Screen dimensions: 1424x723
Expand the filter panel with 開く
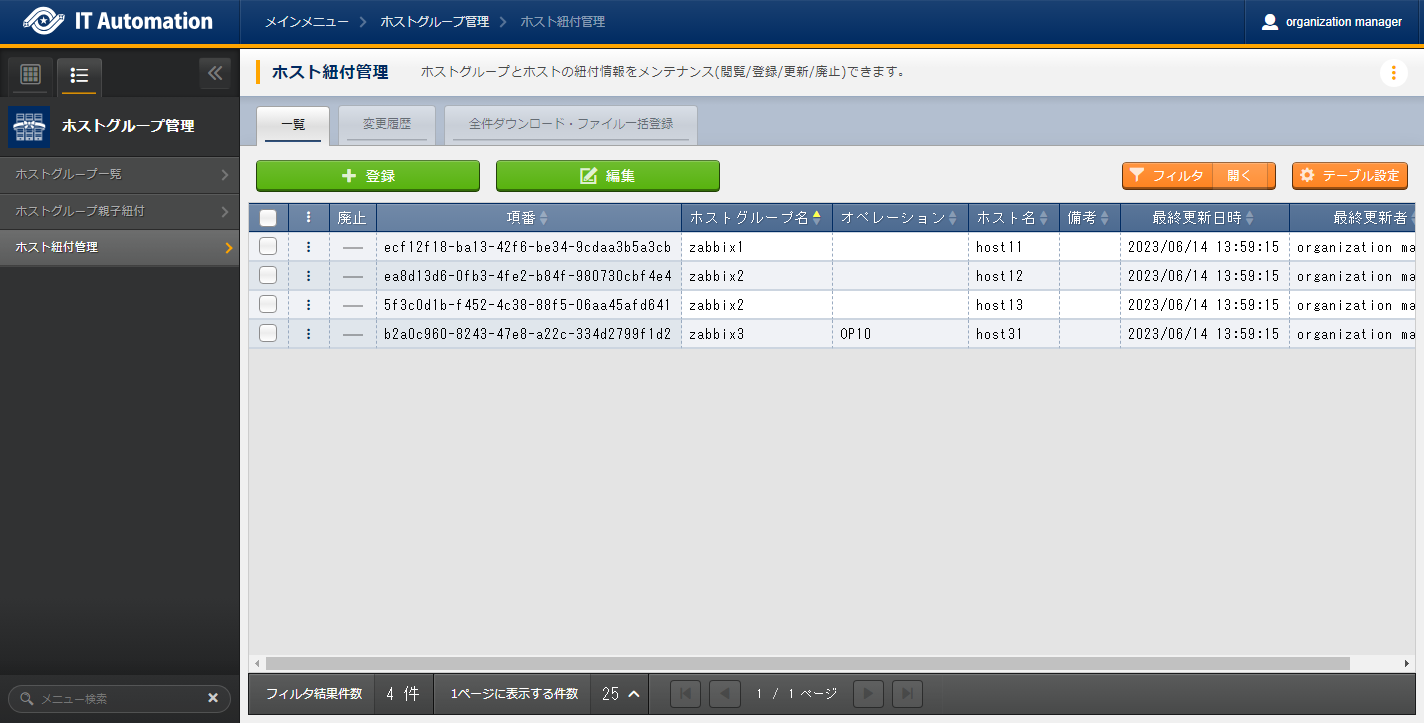point(1239,176)
